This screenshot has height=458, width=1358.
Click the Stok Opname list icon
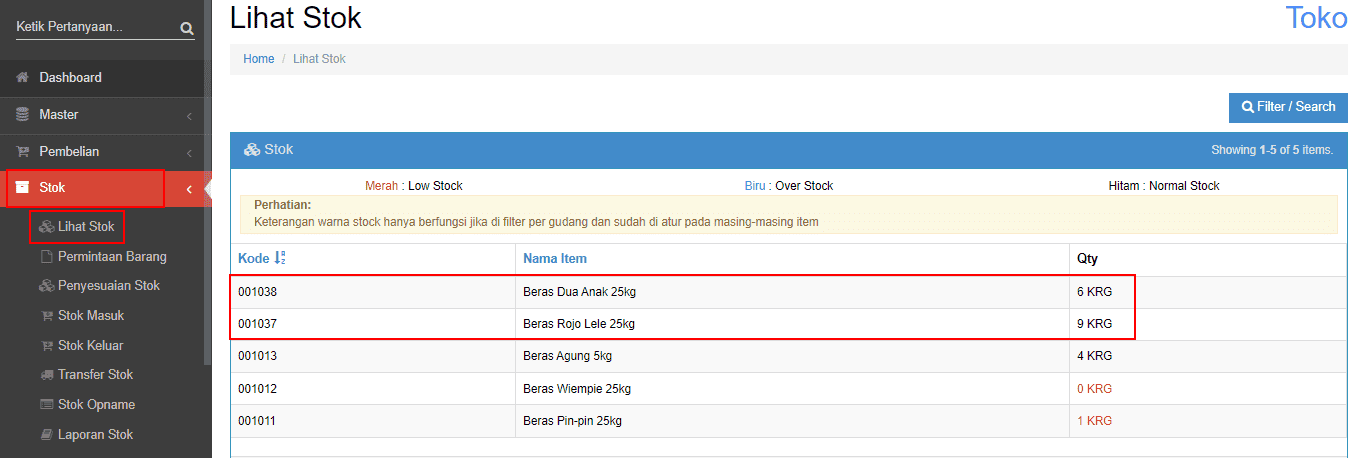pyautogui.click(x=46, y=405)
